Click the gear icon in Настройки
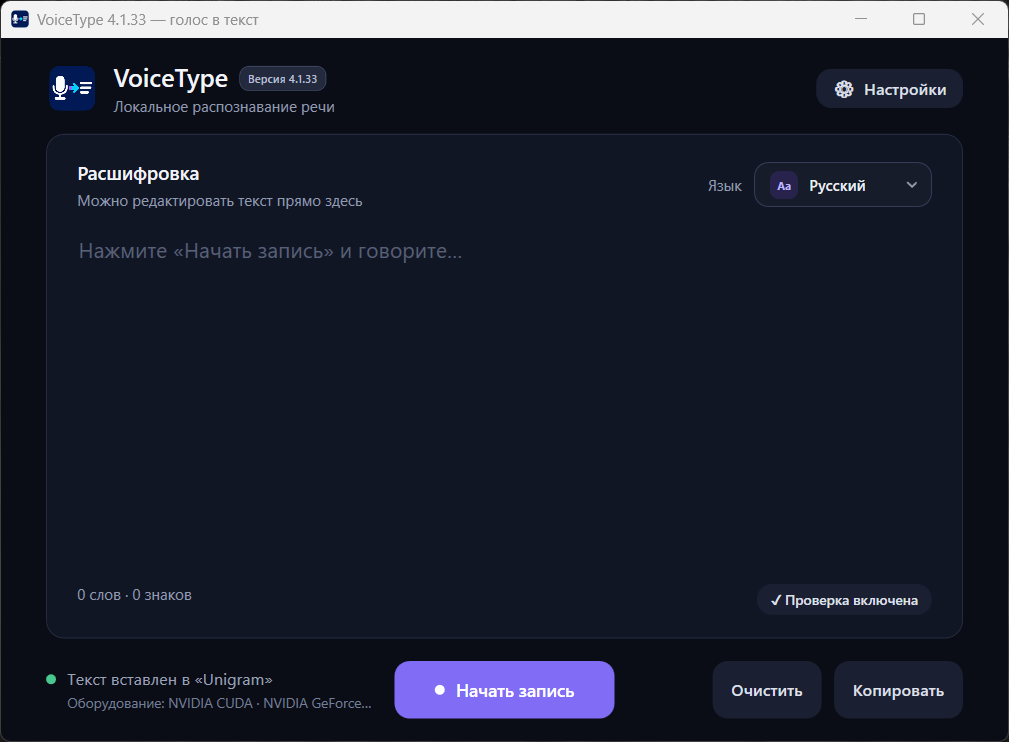Screen dimensions: 1009x742 [x=844, y=89]
